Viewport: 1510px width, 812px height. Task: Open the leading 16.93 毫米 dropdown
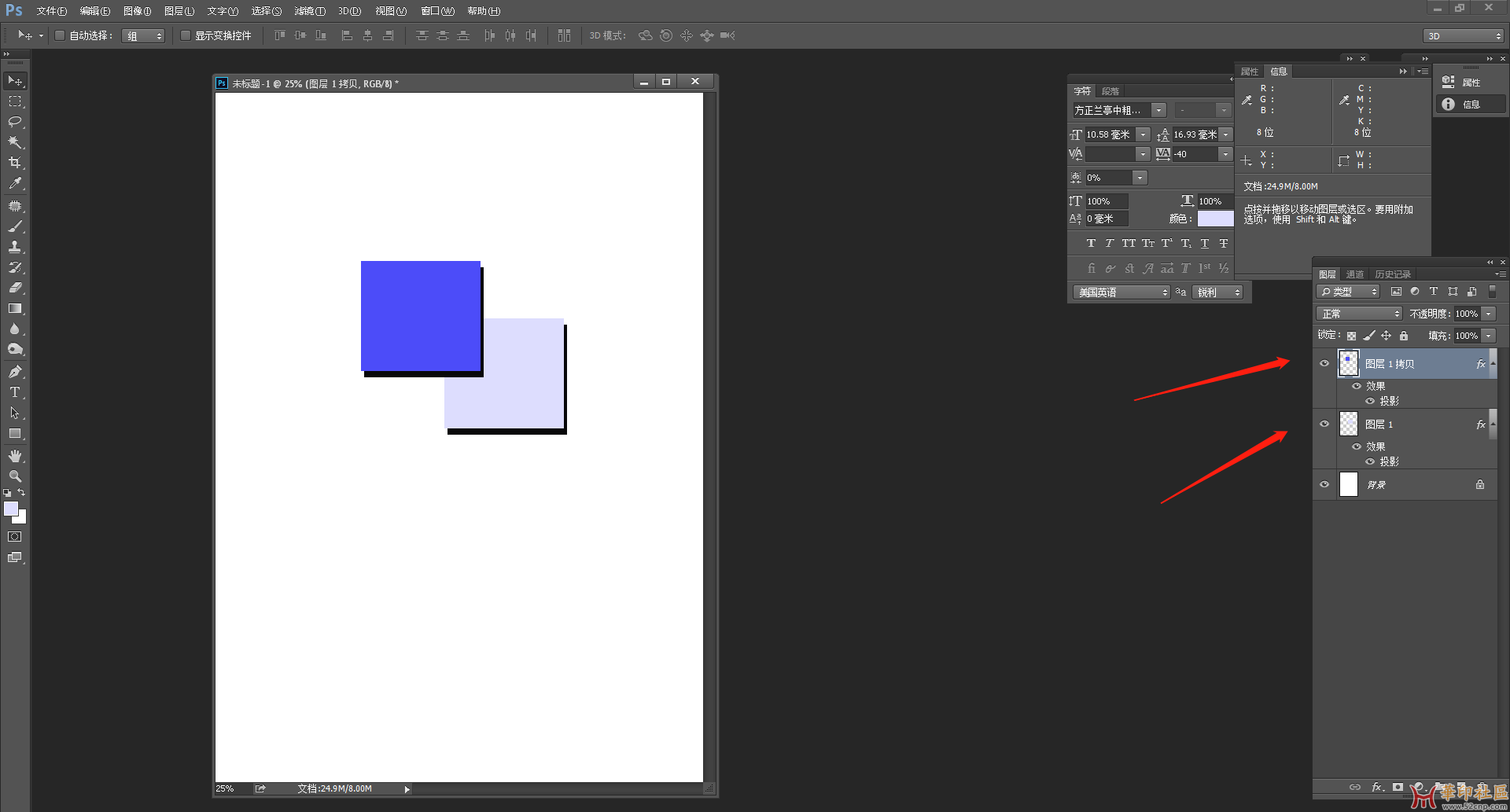point(1225,134)
